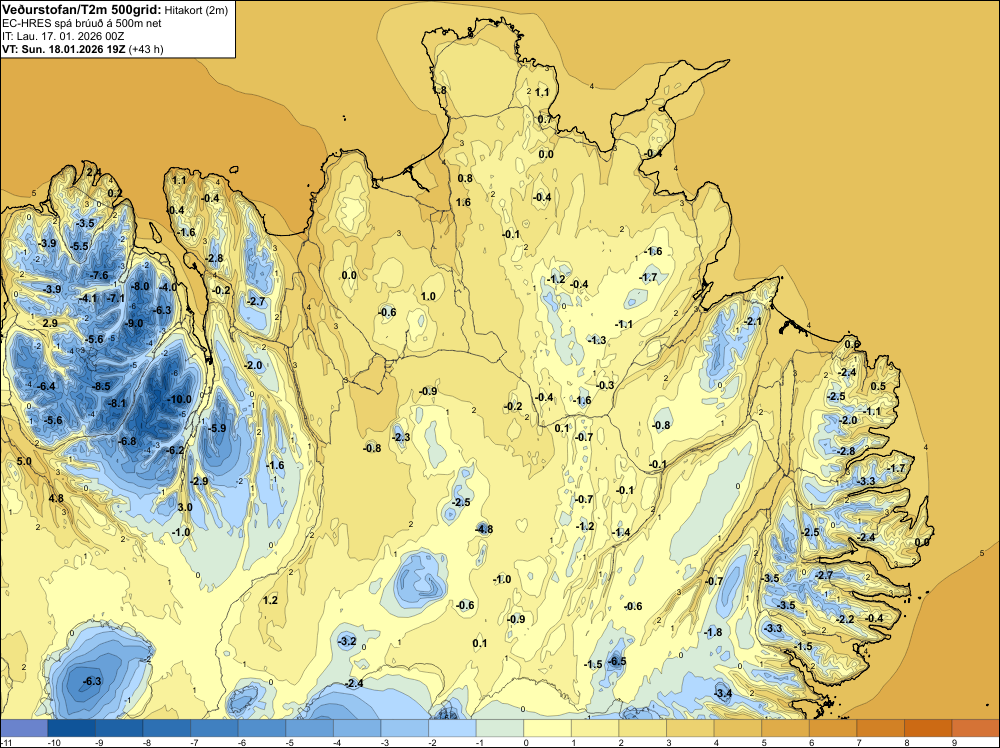The image size is (1000, 748).
Task: Click the positive value '4.8' near the west coast
Action: click(x=56, y=498)
